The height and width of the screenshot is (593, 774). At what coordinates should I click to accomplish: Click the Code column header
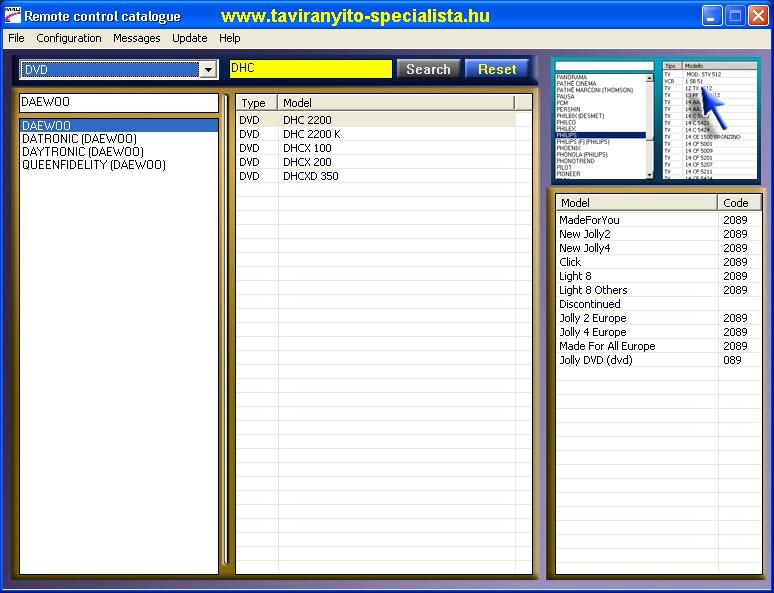click(x=739, y=203)
